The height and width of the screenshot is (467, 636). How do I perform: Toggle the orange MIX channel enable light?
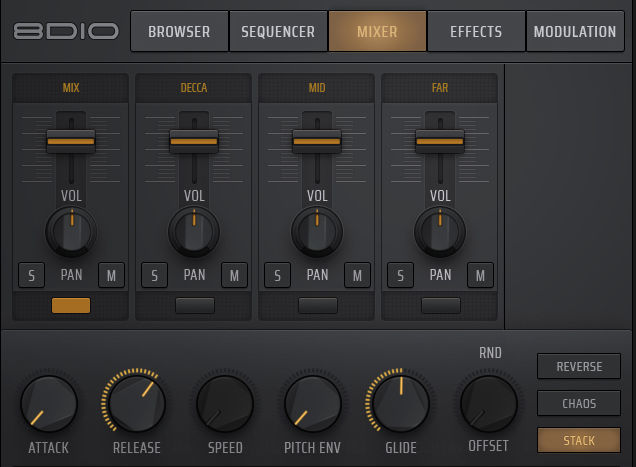pyautogui.click(x=71, y=305)
